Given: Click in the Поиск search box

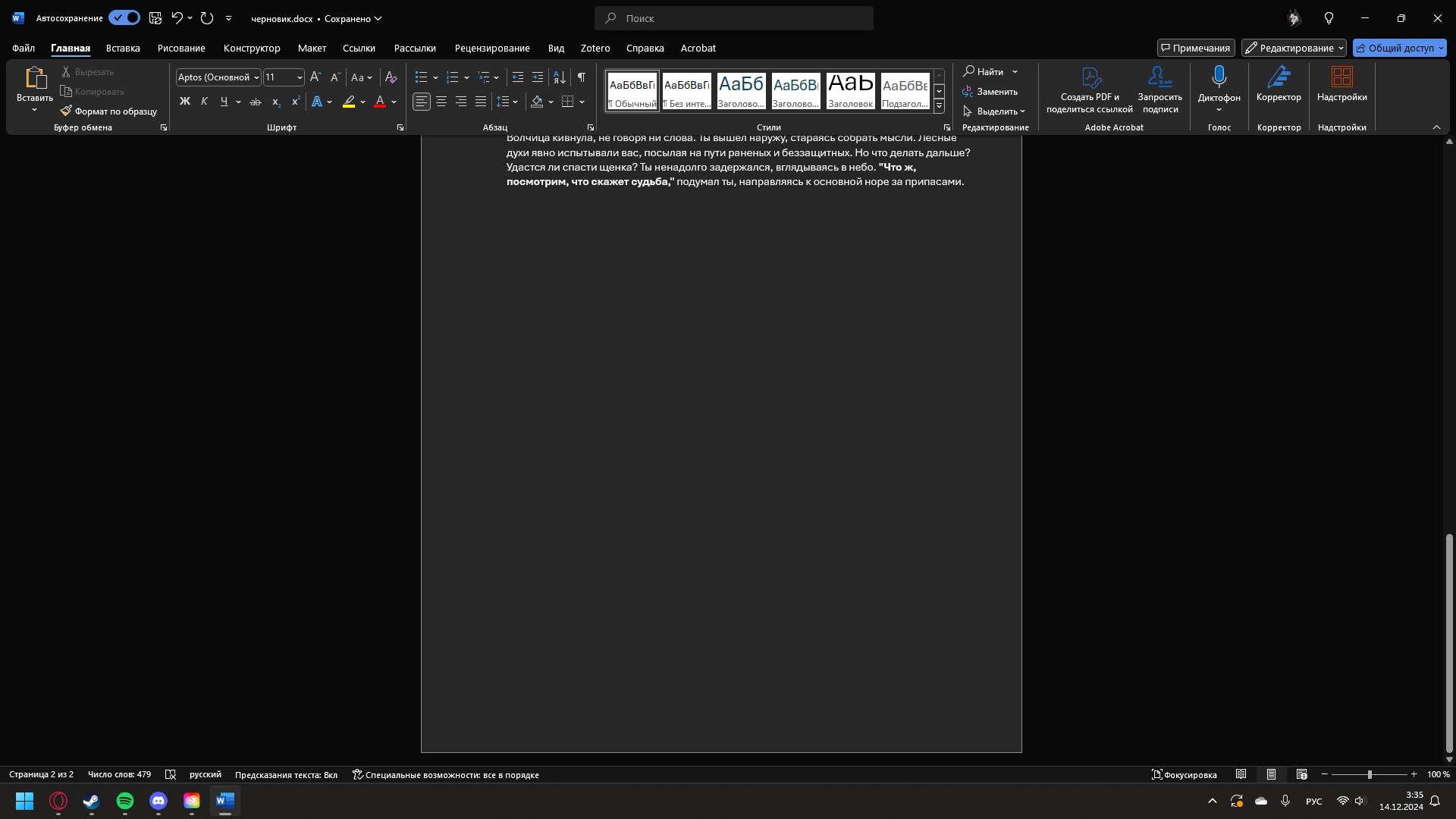Looking at the screenshot, I should coord(734,18).
